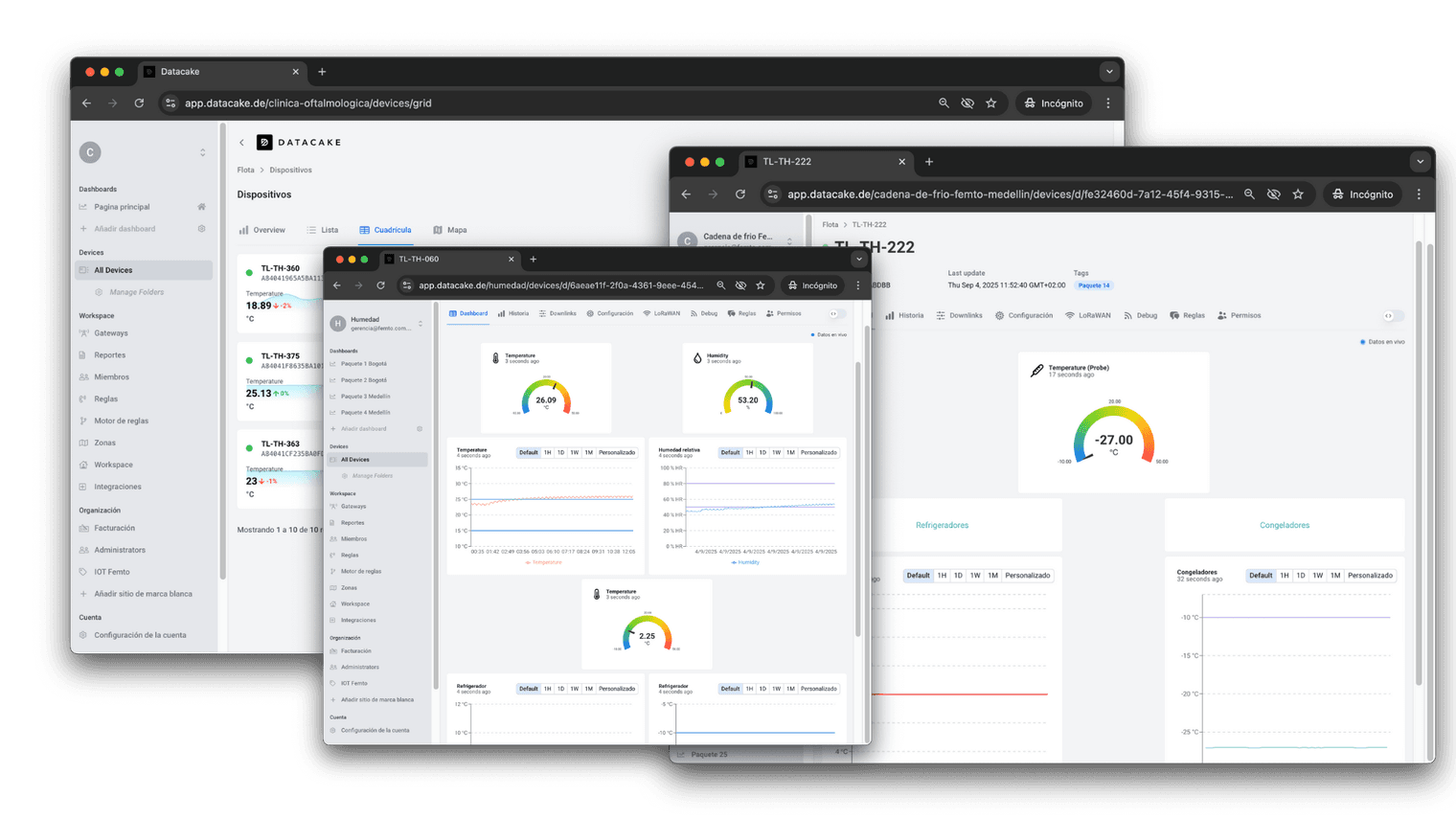Open the Permisos tab in the TL-TH-222 window

click(1239, 315)
